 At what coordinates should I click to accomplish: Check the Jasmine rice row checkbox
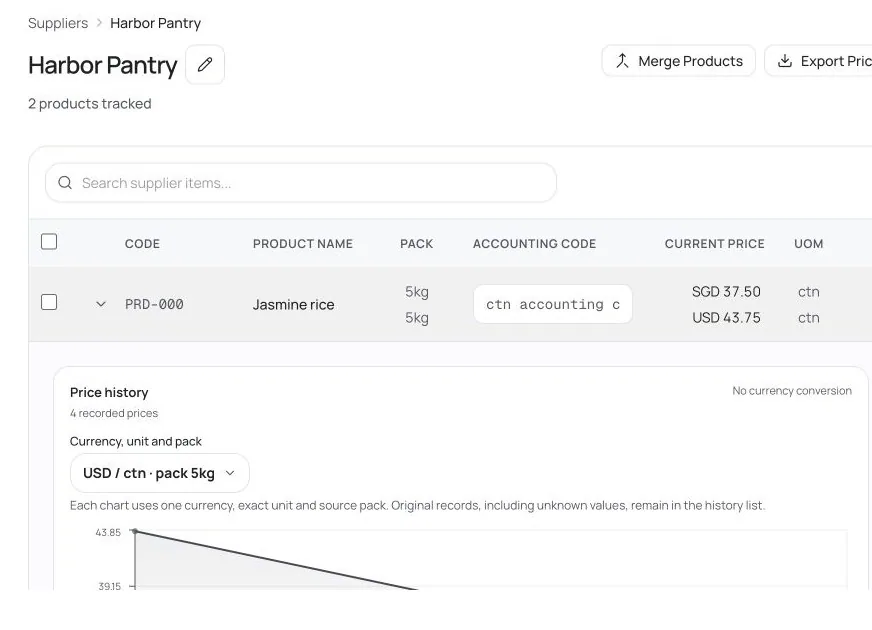click(49, 302)
